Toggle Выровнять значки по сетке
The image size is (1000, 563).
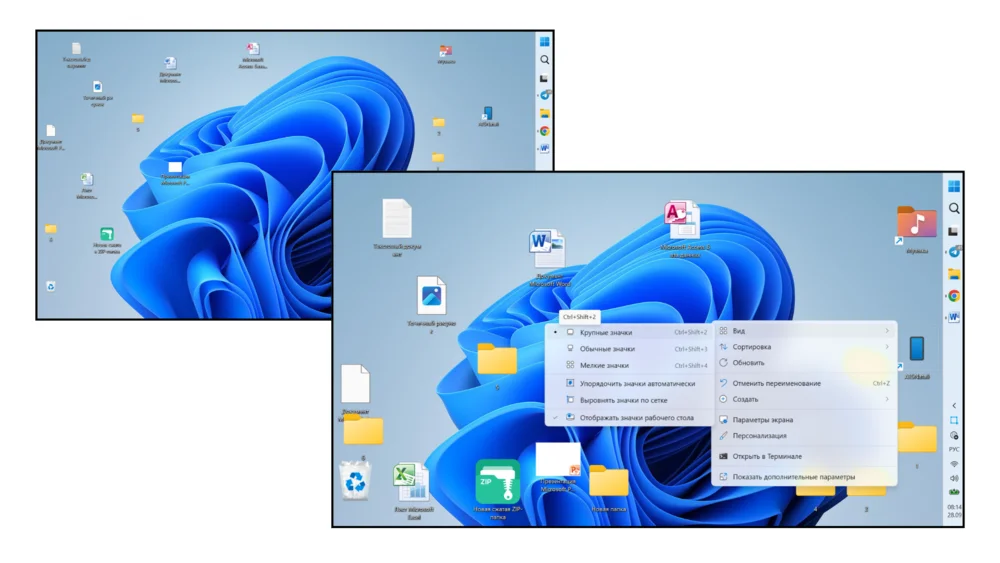[630, 400]
